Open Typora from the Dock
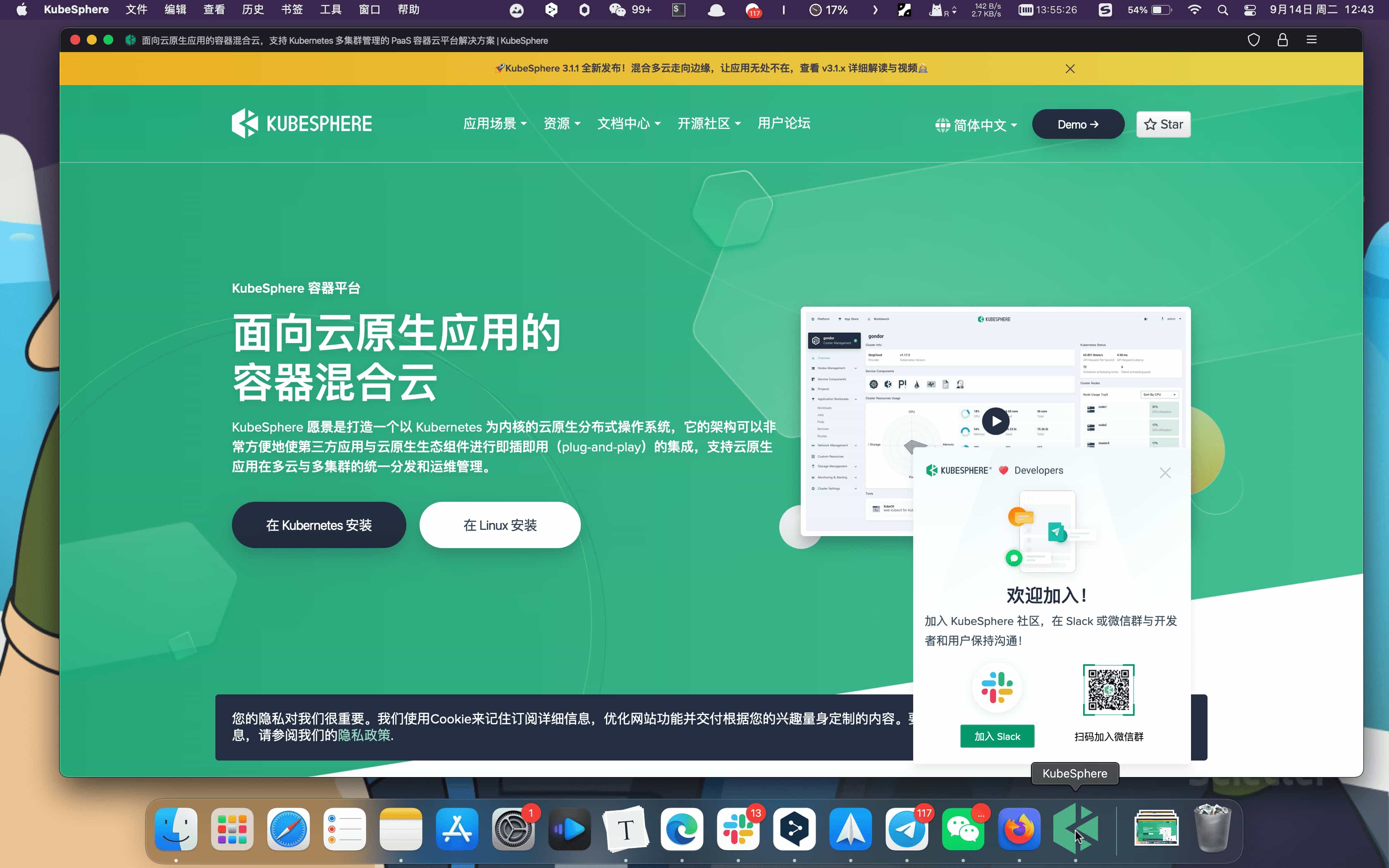 click(x=625, y=829)
